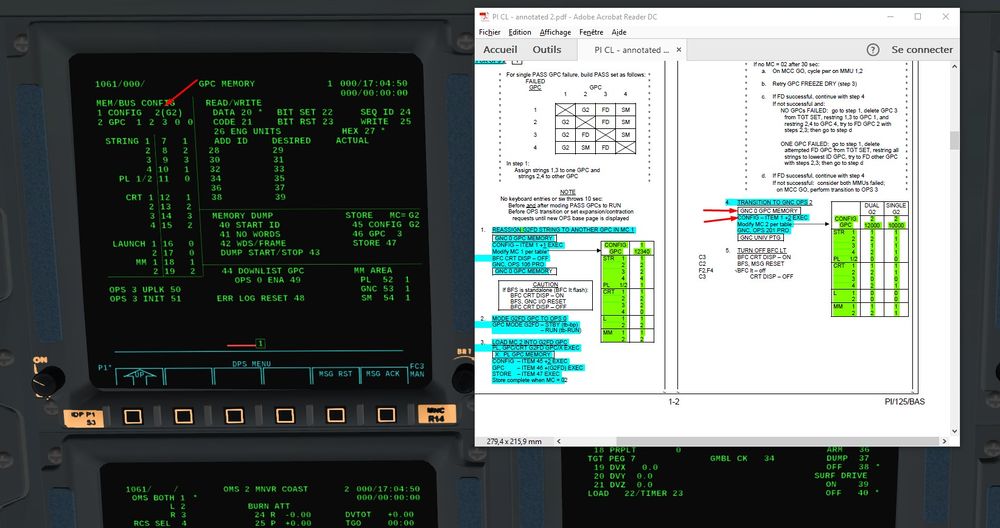1000x528 pixels.
Task: Click the brightness knob right of the MDU
Action: pos(463,378)
